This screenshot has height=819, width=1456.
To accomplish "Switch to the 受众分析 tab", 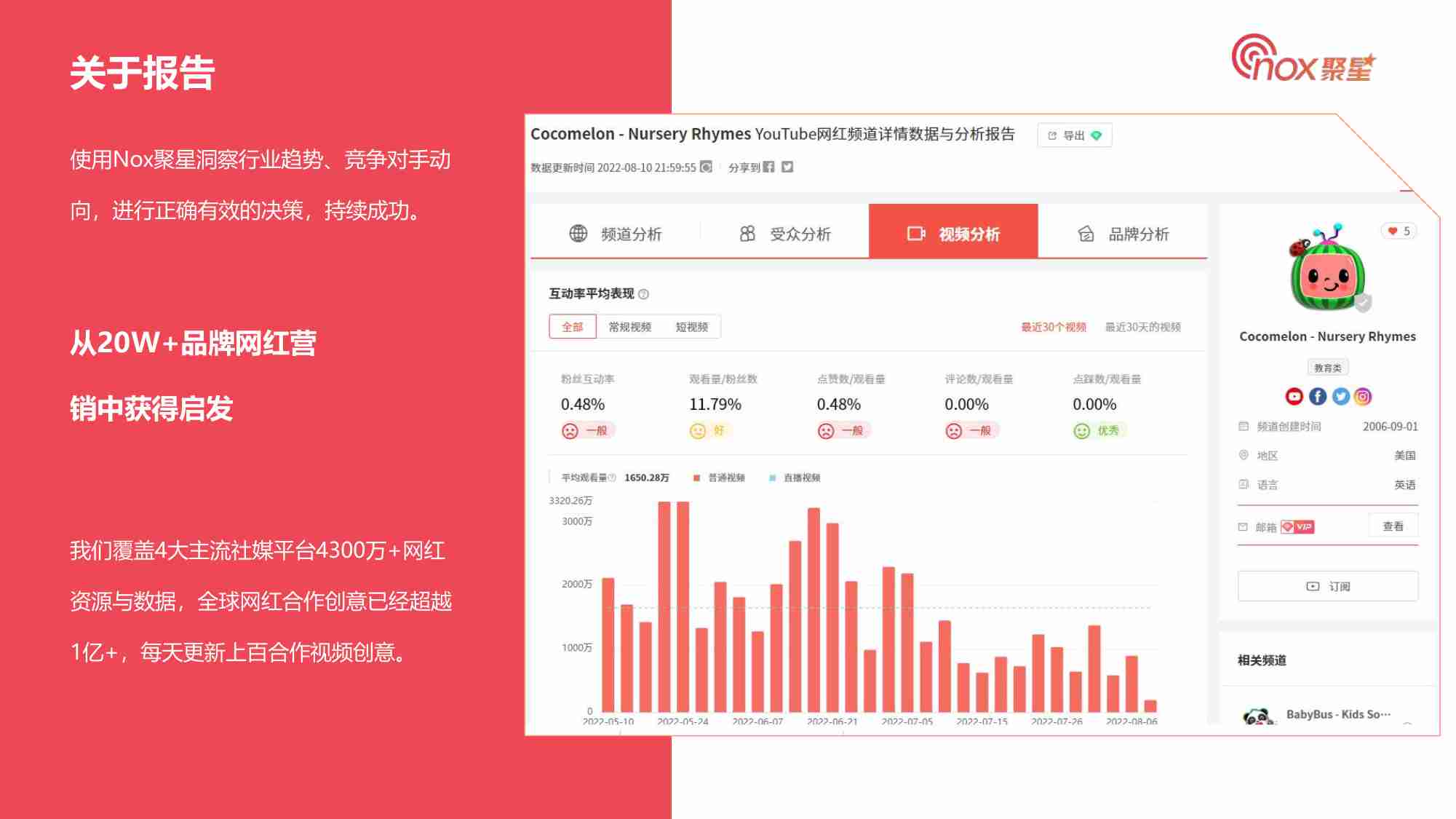I will pyautogui.click(x=784, y=234).
